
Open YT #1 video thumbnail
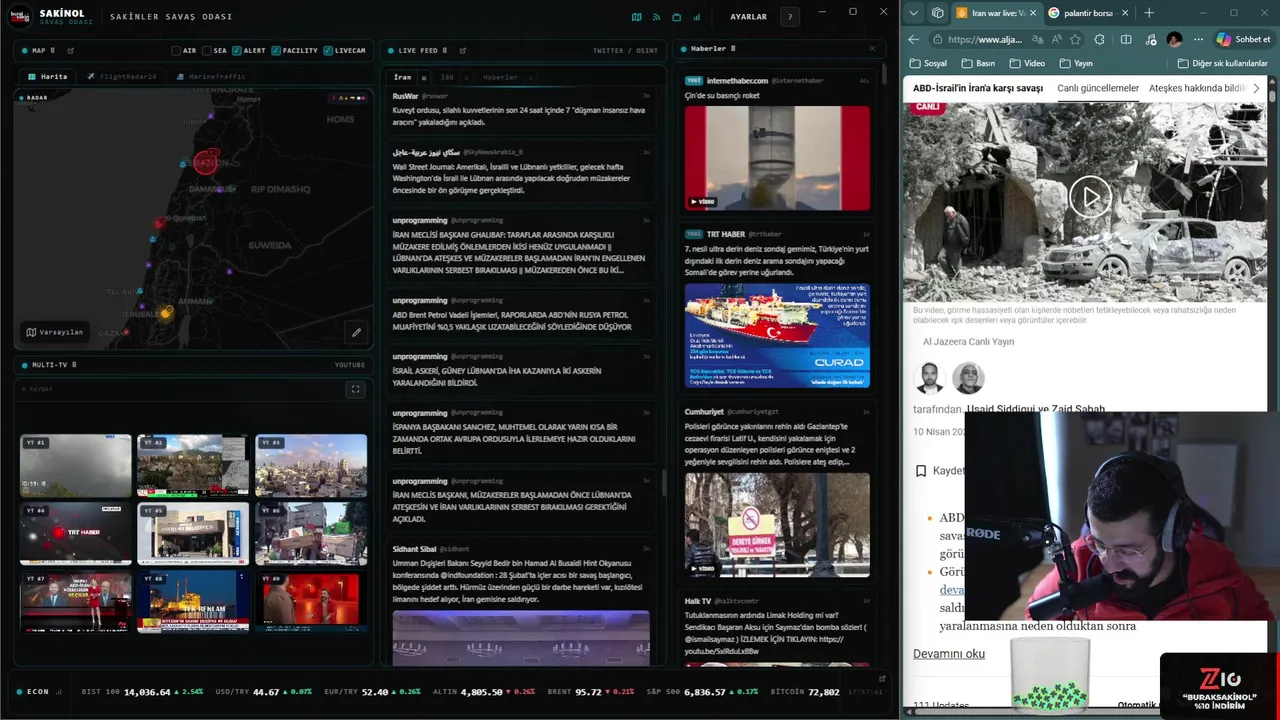click(x=76, y=465)
